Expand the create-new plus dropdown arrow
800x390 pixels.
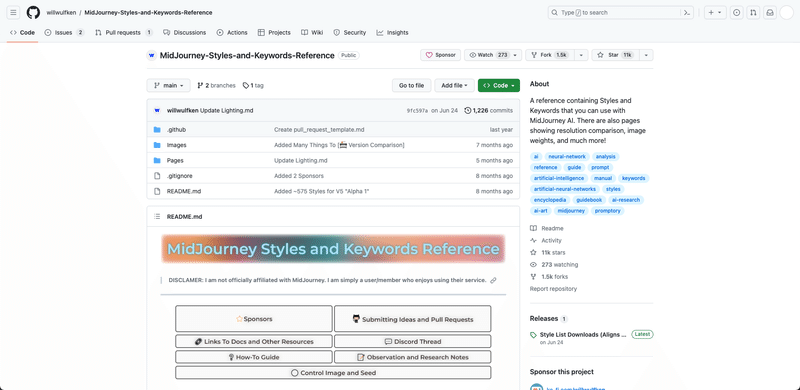coord(719,13)
